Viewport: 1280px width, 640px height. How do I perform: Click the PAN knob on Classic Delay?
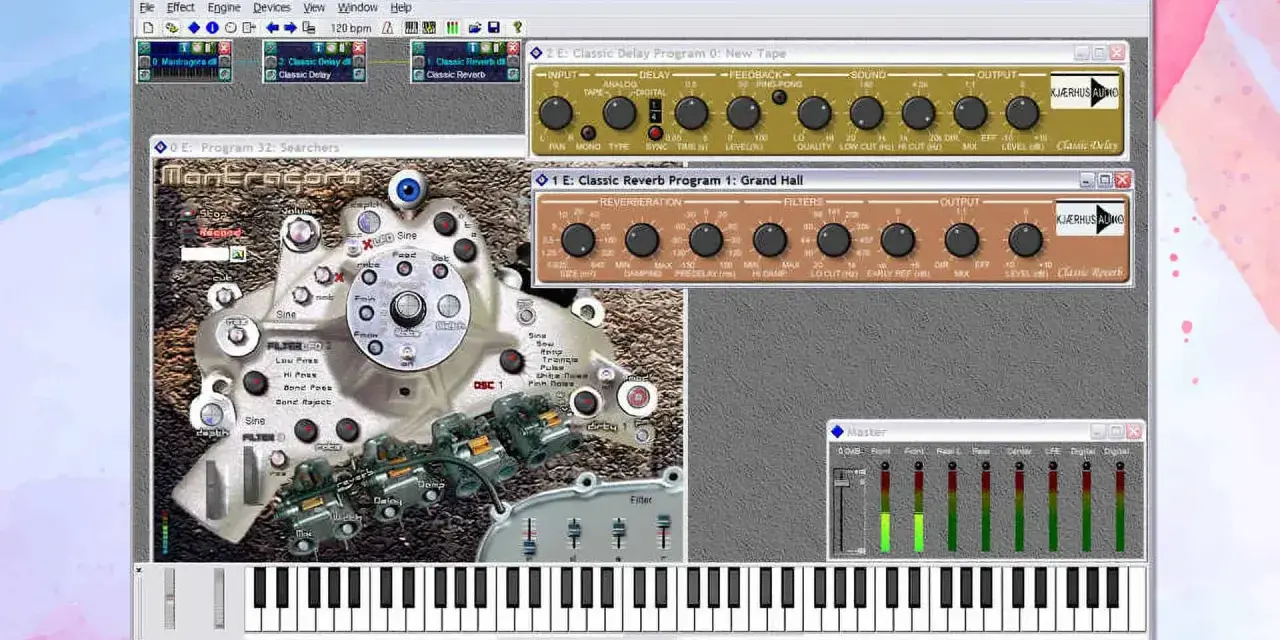point(556,113)
